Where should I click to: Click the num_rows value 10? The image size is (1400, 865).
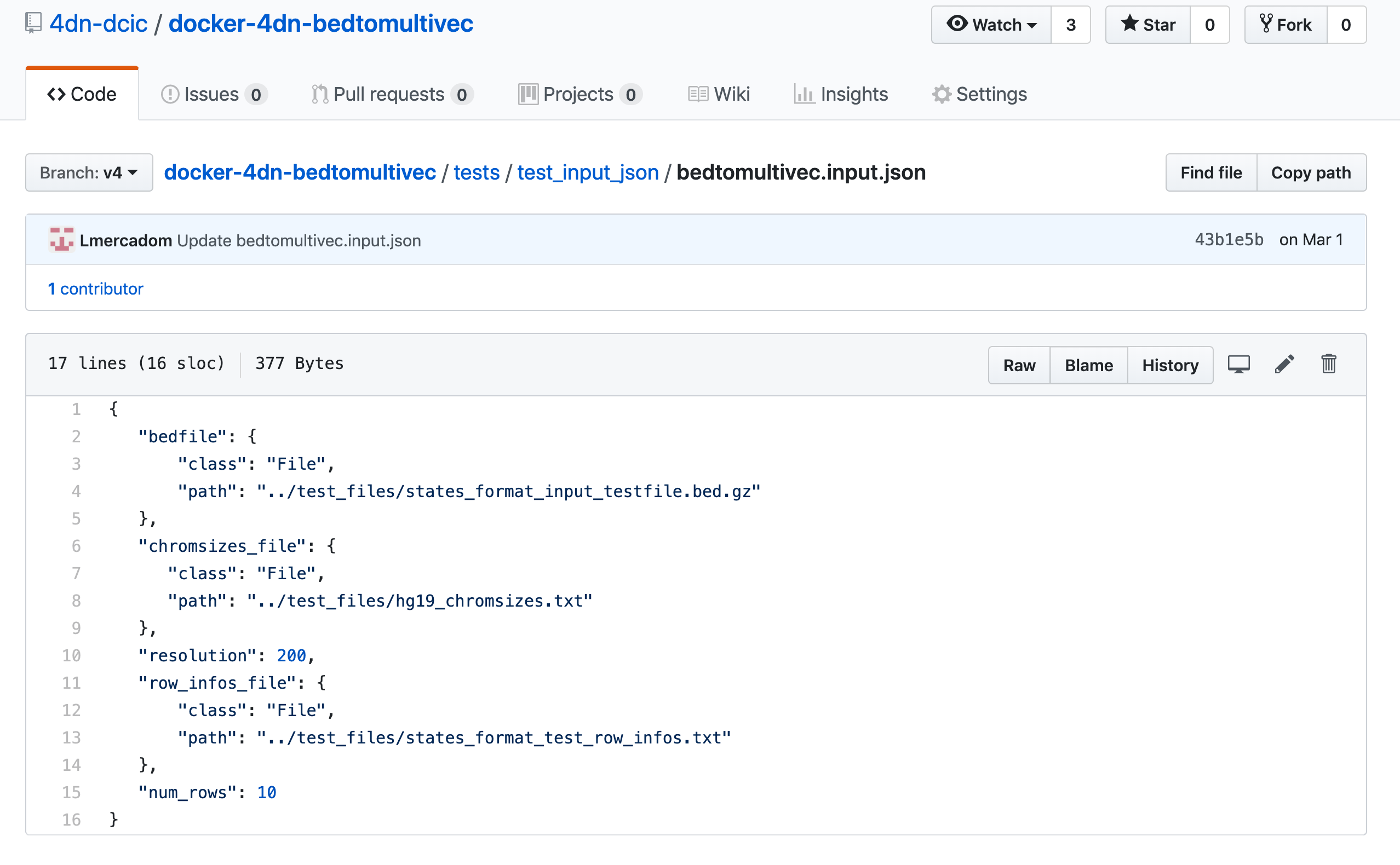[267, 792]
